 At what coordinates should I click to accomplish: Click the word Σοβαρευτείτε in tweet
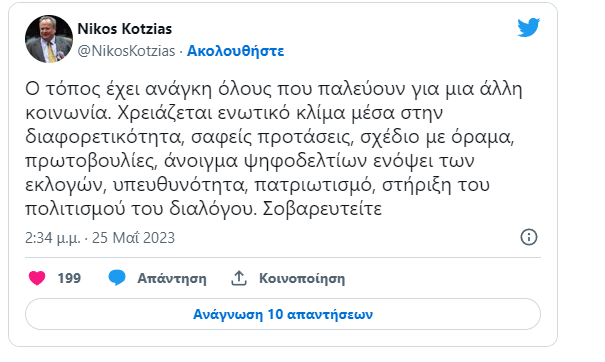(x=323, y=209)
